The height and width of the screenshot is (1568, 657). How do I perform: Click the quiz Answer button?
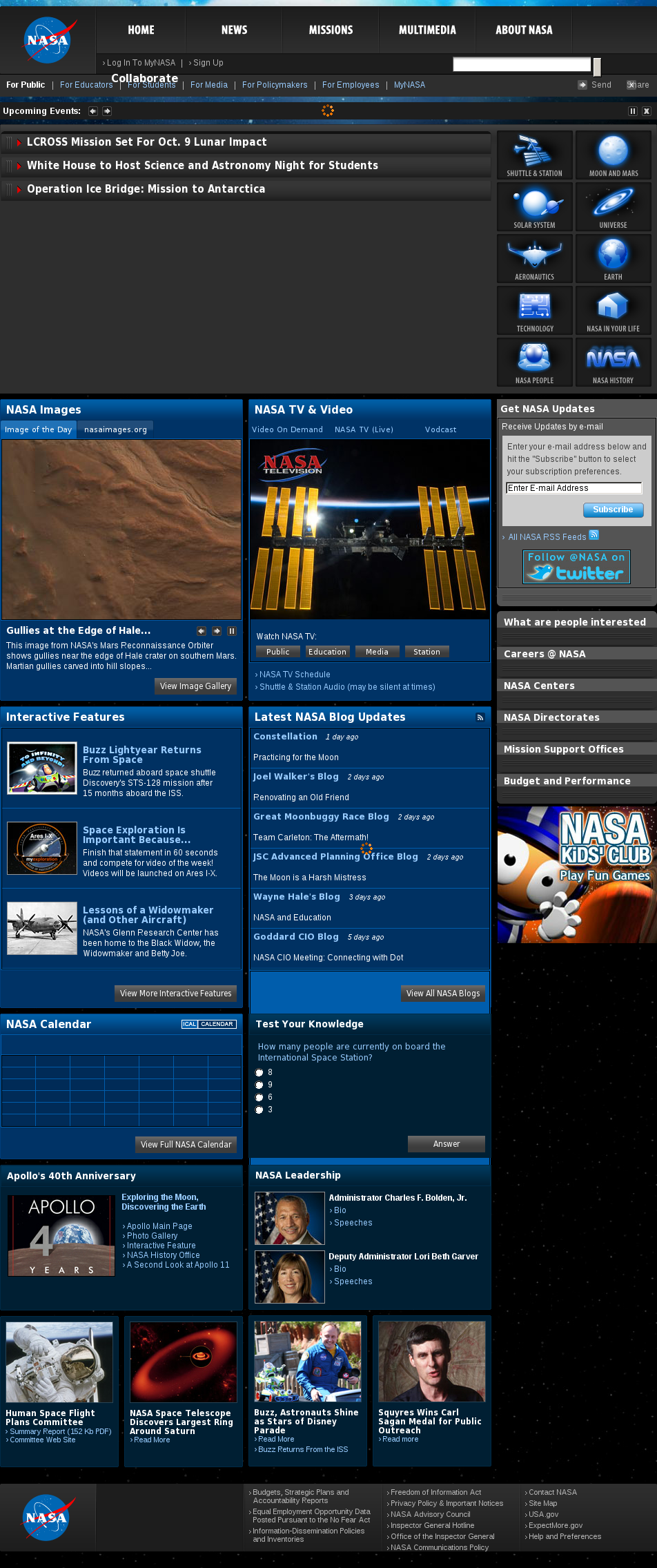447,1144
